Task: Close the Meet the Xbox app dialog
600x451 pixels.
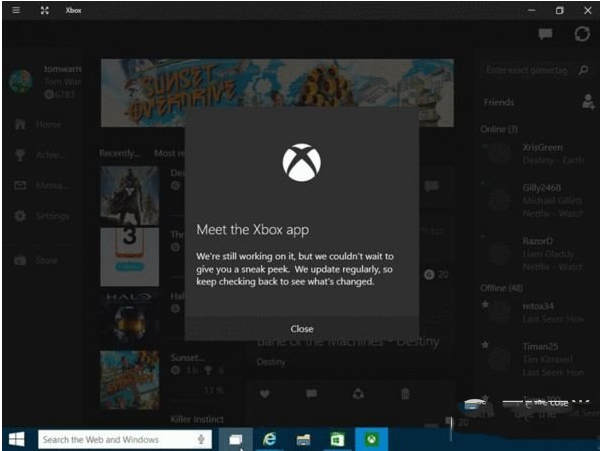Action: [x=301, y=328]
